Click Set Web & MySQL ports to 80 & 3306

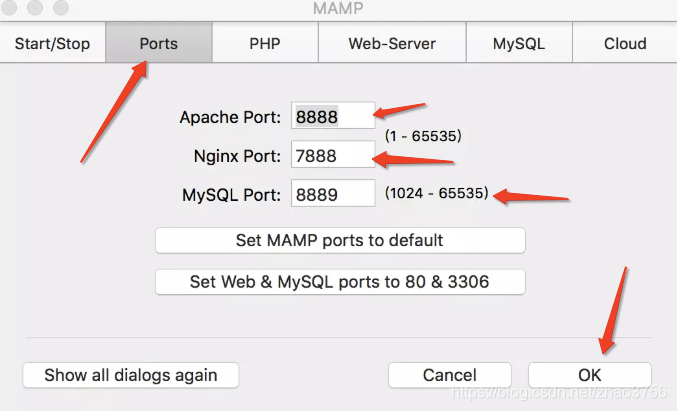pyautogui.click(x=340, y=282)
